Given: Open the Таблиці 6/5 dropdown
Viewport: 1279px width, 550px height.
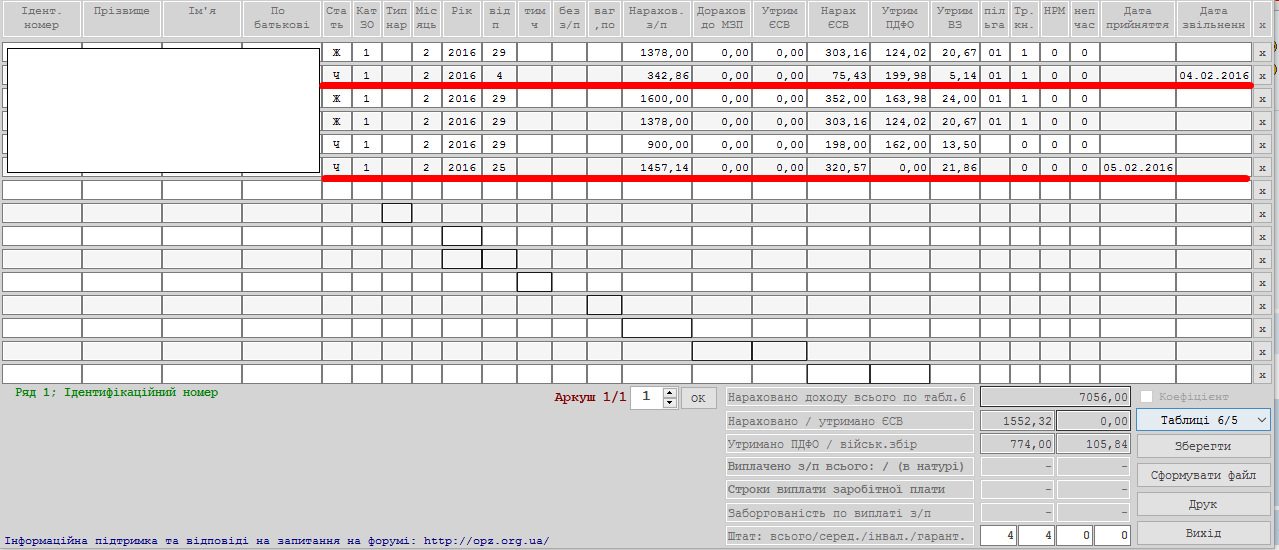Looking at the screenshot, I should tap(1203, 421).
